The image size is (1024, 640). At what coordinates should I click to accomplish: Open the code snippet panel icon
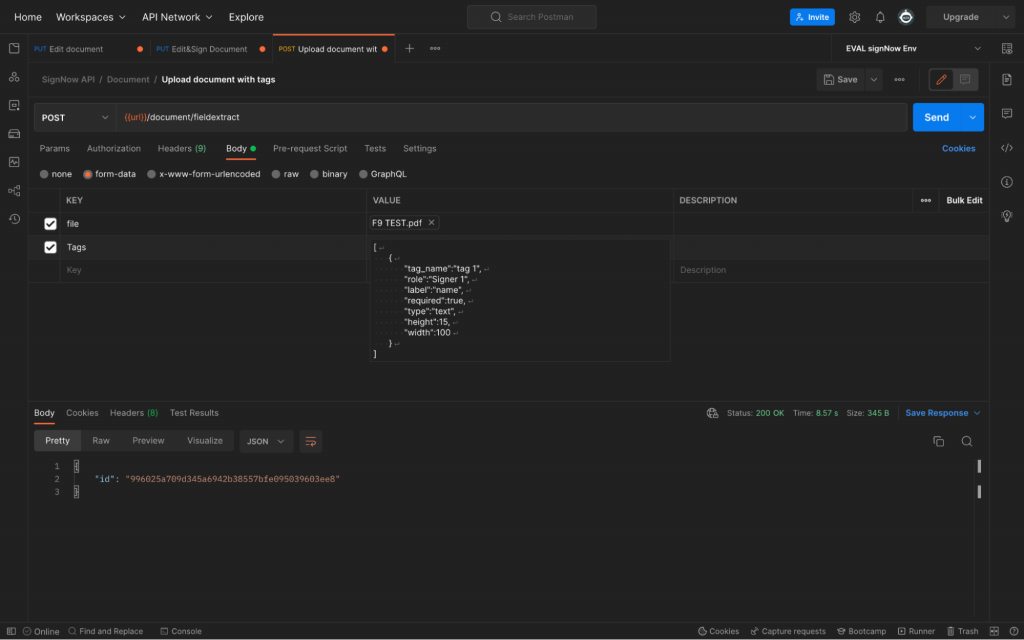click(1006, 148)
